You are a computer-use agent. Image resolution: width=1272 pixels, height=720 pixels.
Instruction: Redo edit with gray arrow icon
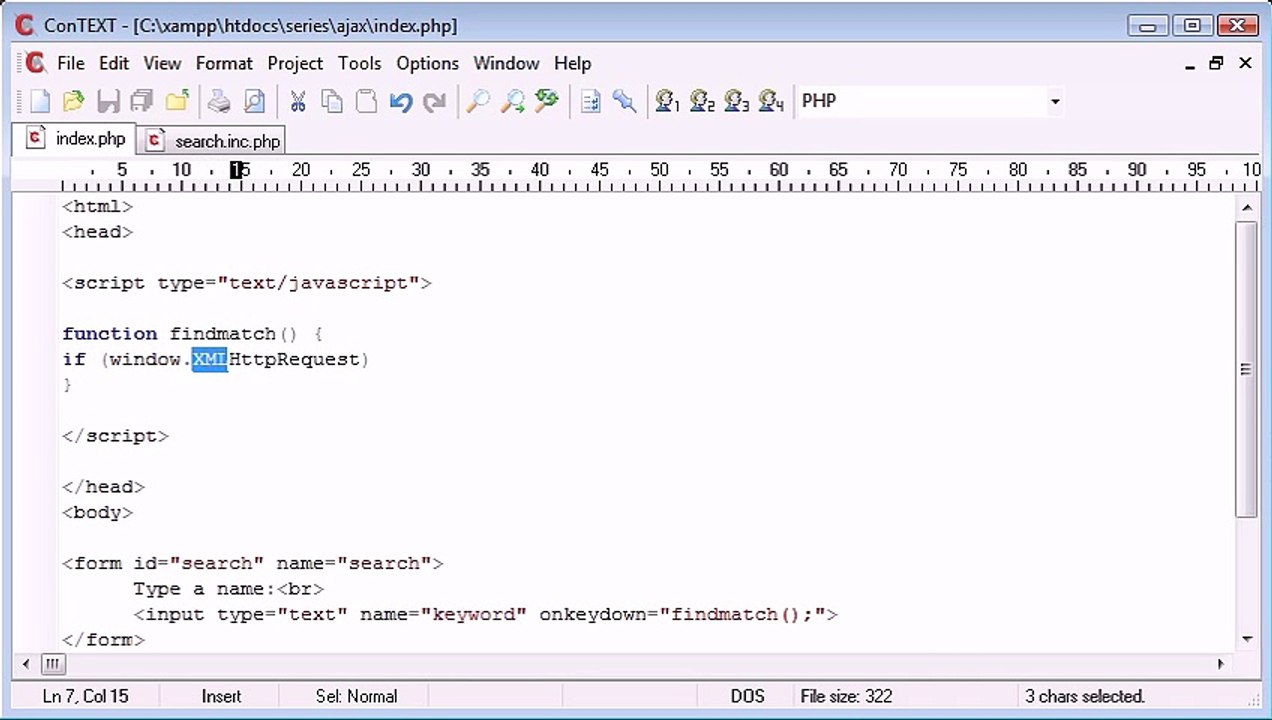click(x=435, y=101)
